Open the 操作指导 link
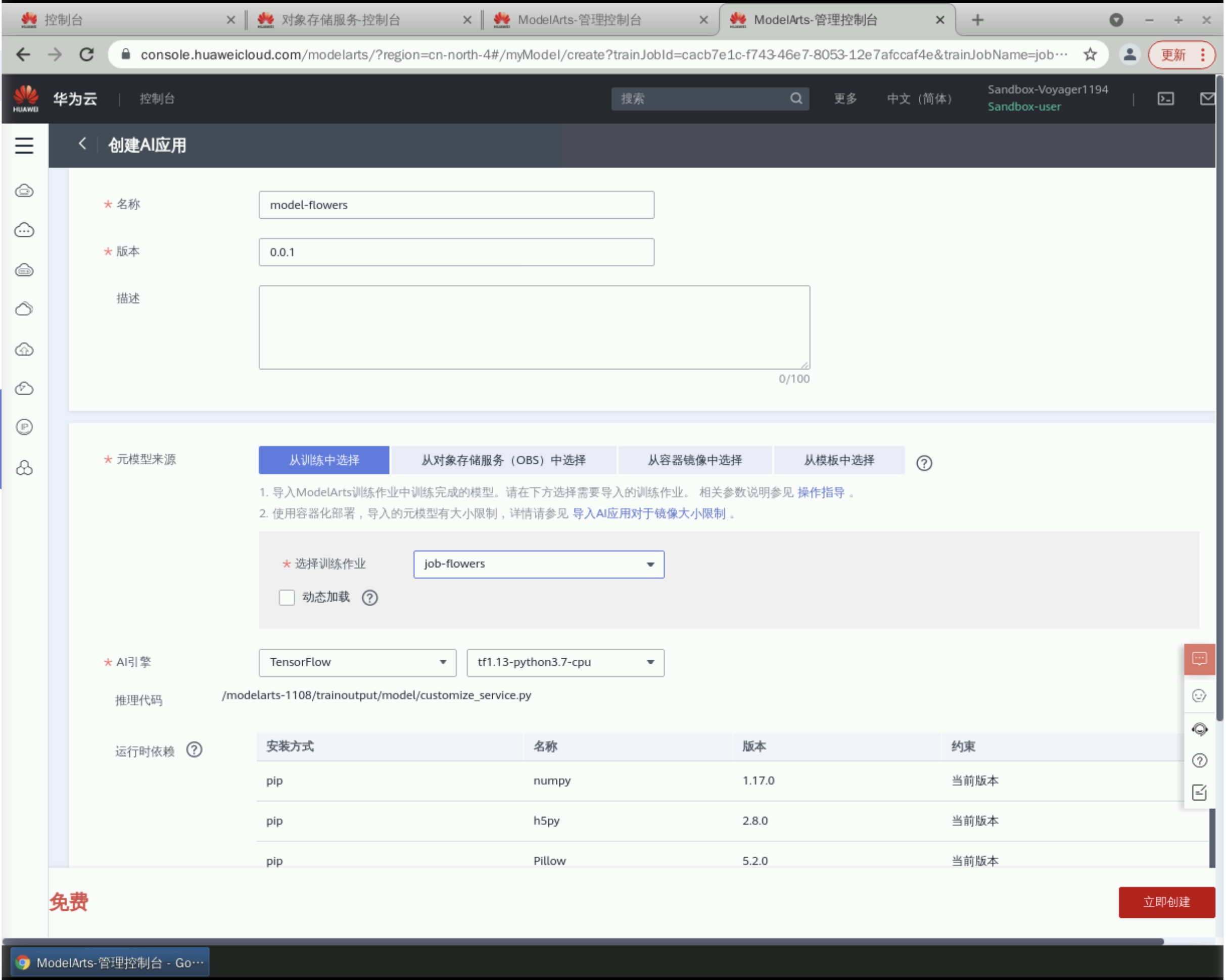 coord(820,493)
